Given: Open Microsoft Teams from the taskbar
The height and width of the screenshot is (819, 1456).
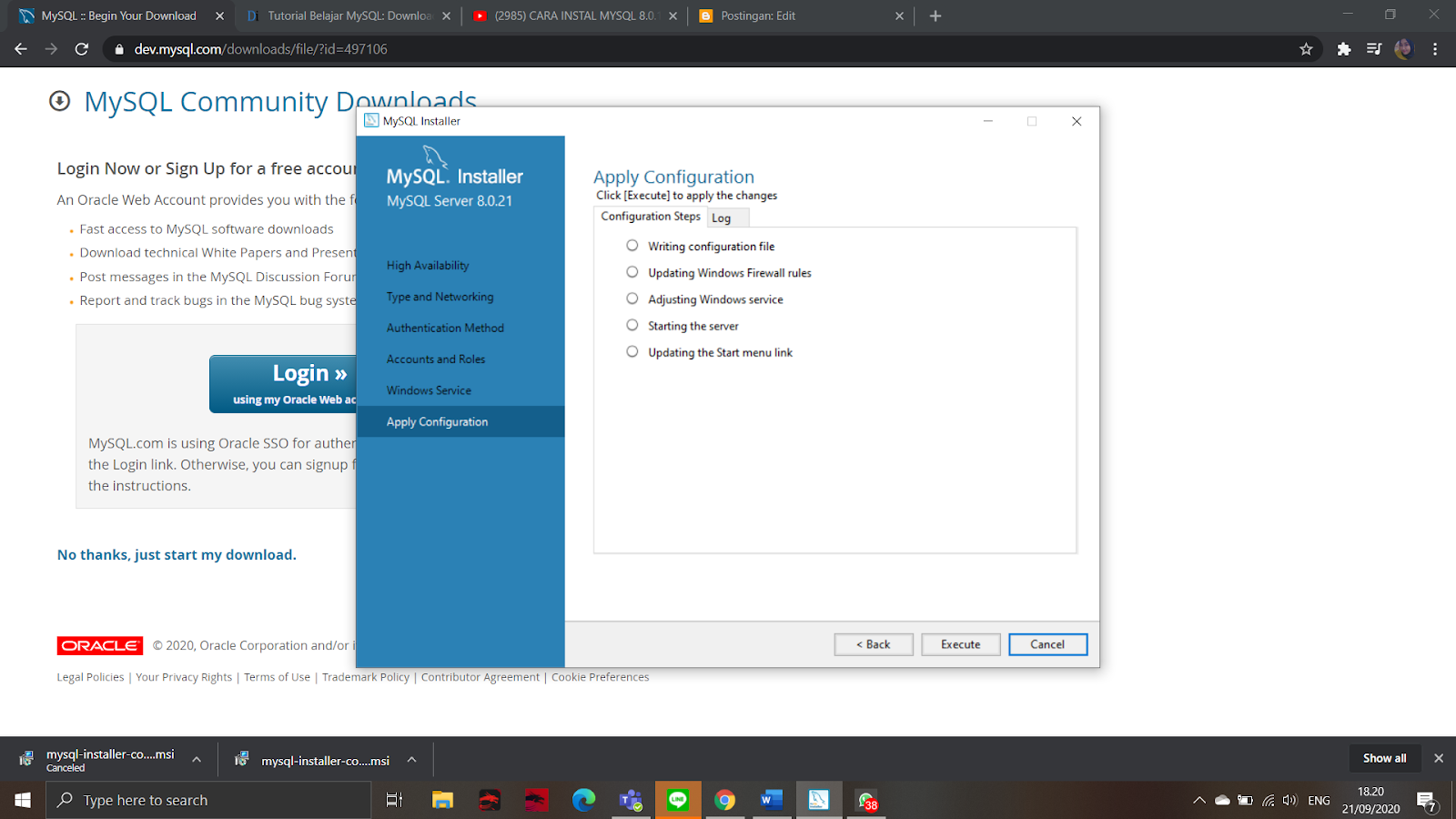Looking at the screenshot, I should pyautogui.click(x=631, y=800).
